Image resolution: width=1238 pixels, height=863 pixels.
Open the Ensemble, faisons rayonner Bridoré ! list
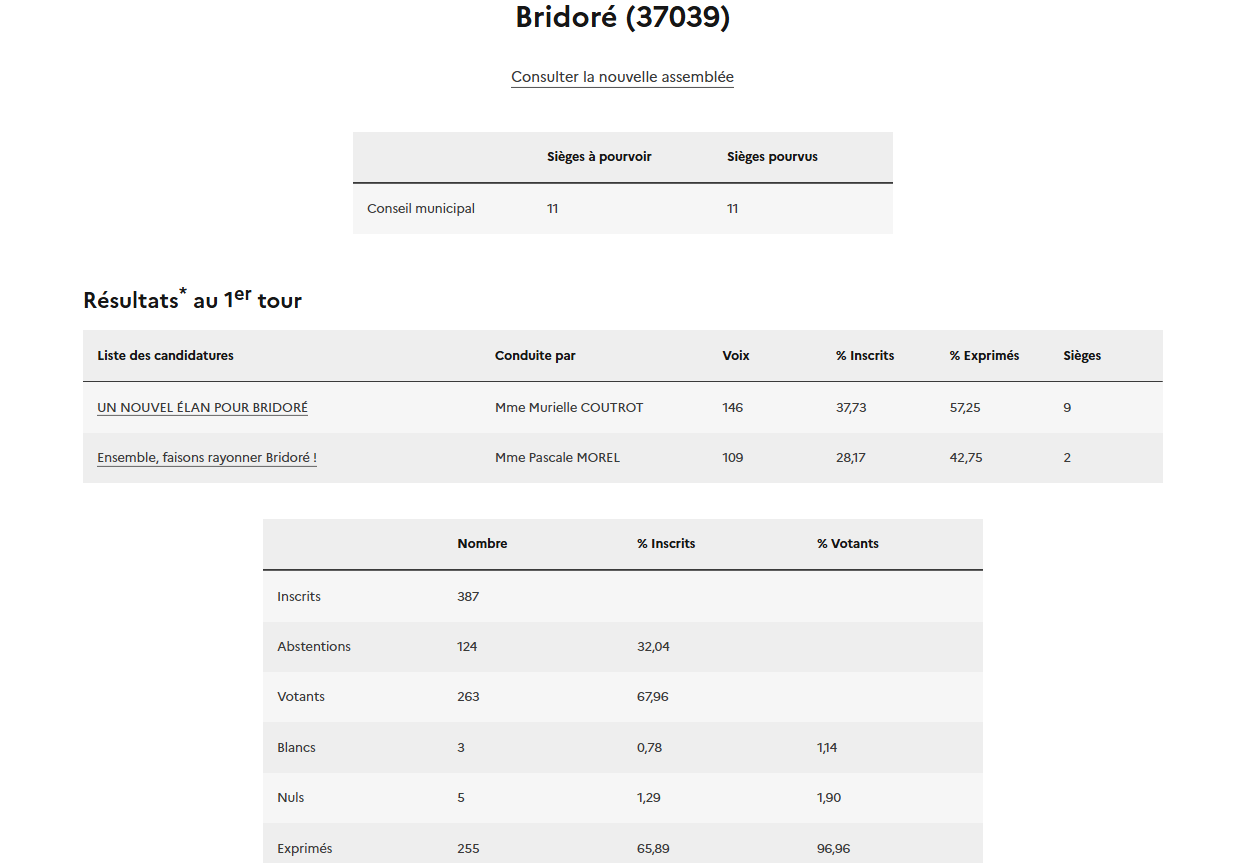207,458
